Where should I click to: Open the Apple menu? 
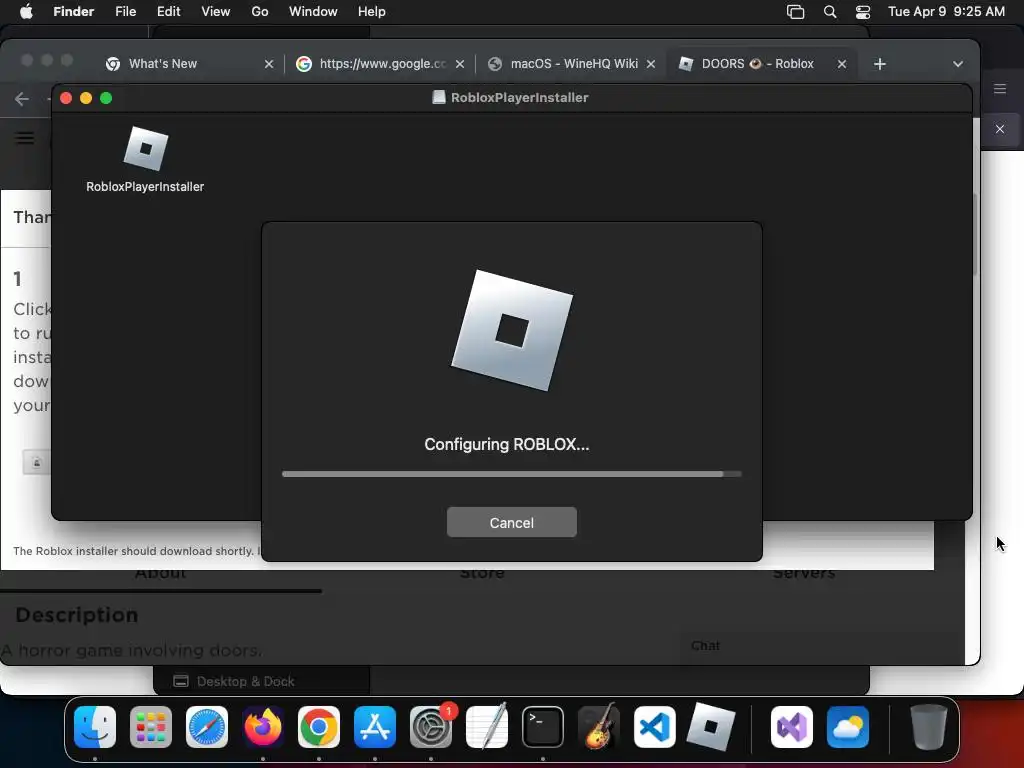[x=26, y=11]
